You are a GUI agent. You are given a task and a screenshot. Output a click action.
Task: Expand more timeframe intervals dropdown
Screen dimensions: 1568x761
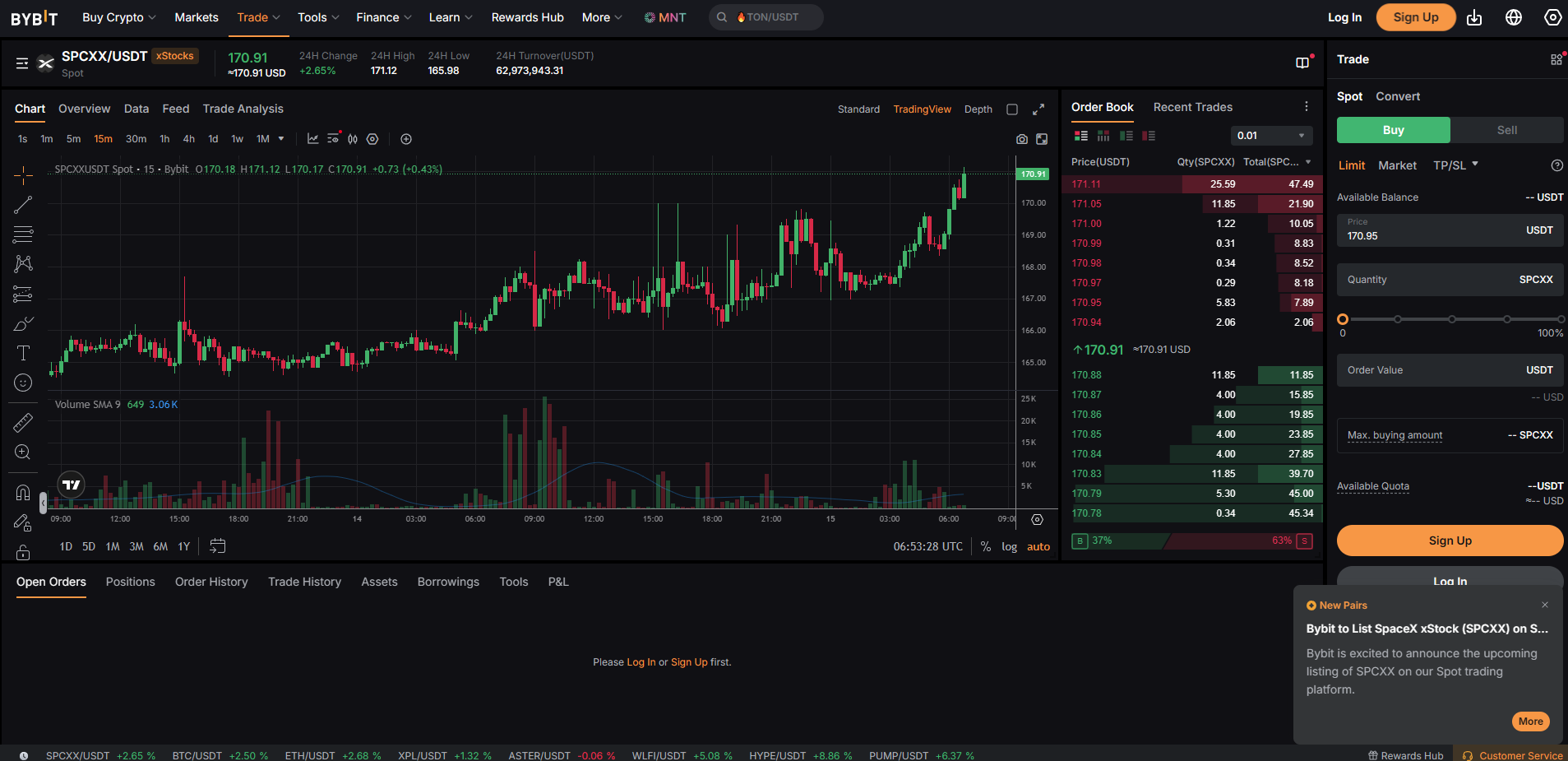(x=281, y=139)
